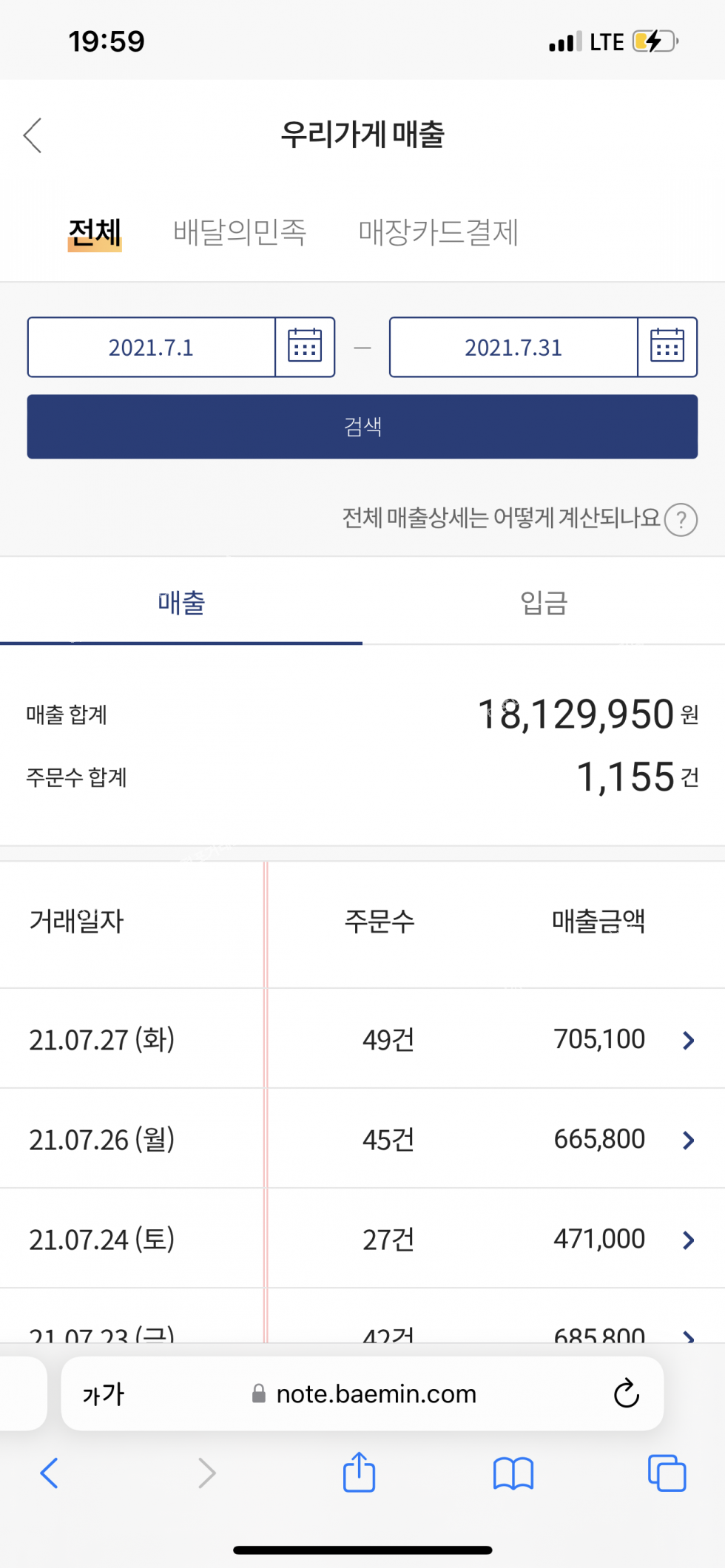Switch to the 배달의민족 tab

coord(240,232)
